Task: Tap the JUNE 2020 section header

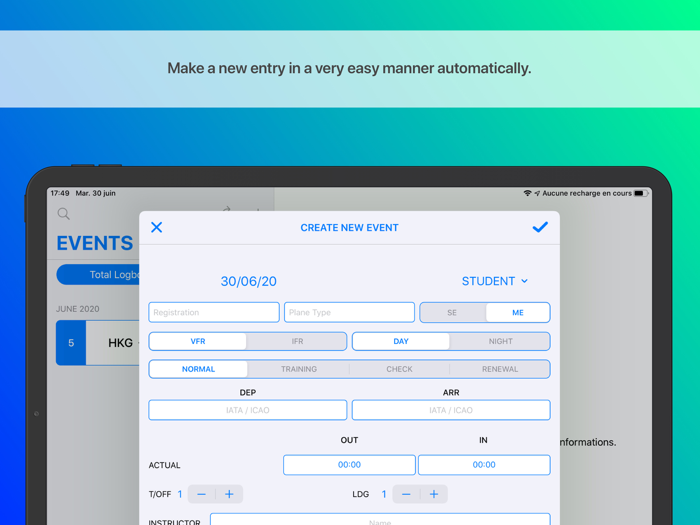Action: (x=78, y=309)
